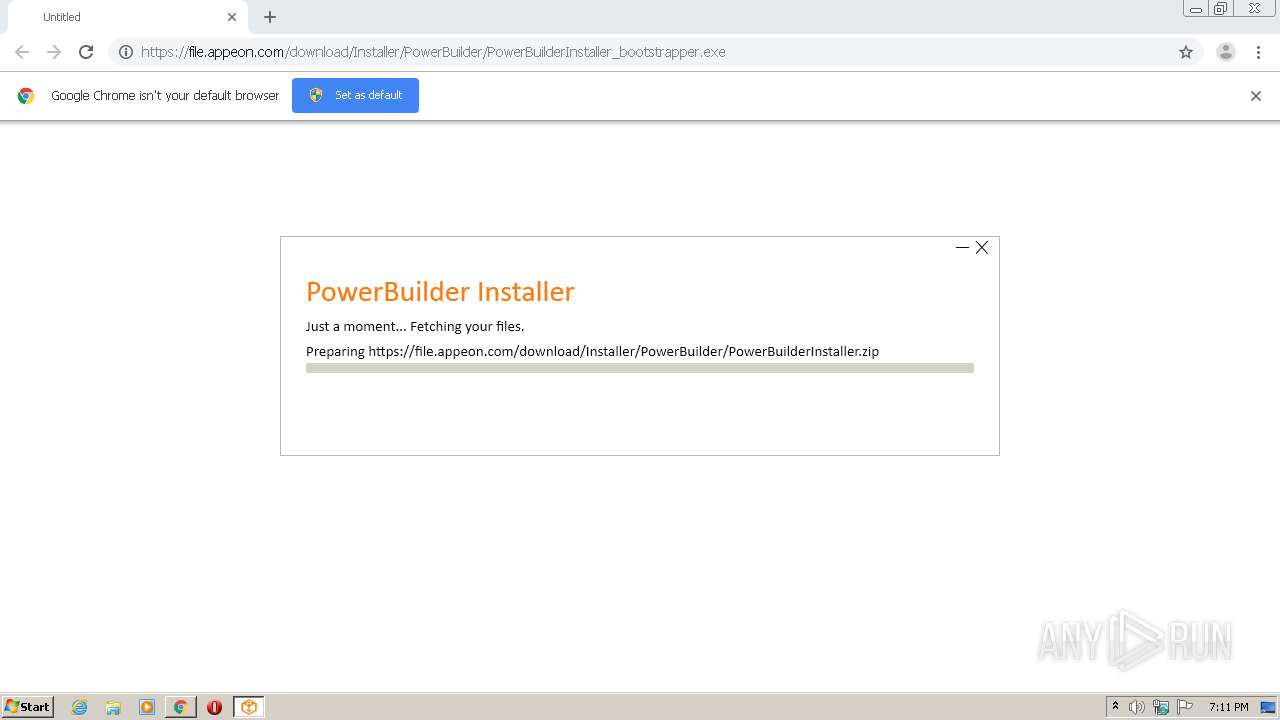
Task: Open the volume control in system tray
Action: click(x=1137, y=707)
